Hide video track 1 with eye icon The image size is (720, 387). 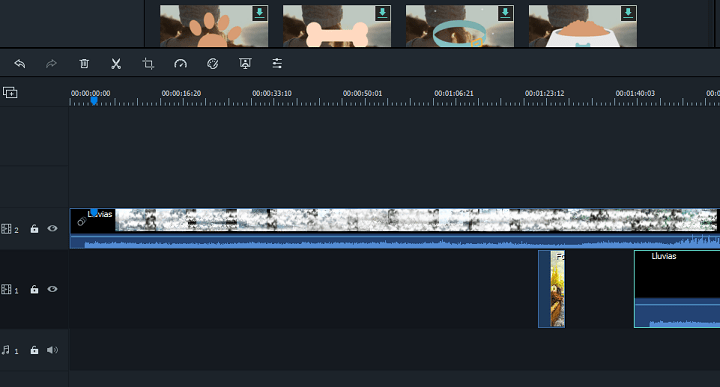[52, 289]
